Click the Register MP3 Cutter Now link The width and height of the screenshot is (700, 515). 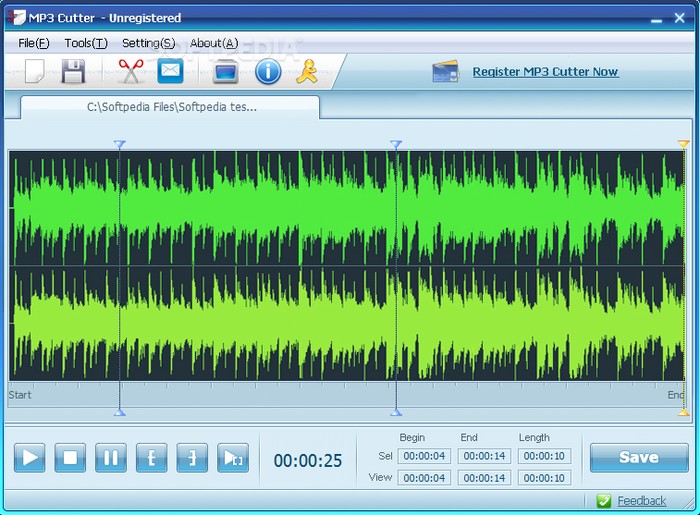545,72
